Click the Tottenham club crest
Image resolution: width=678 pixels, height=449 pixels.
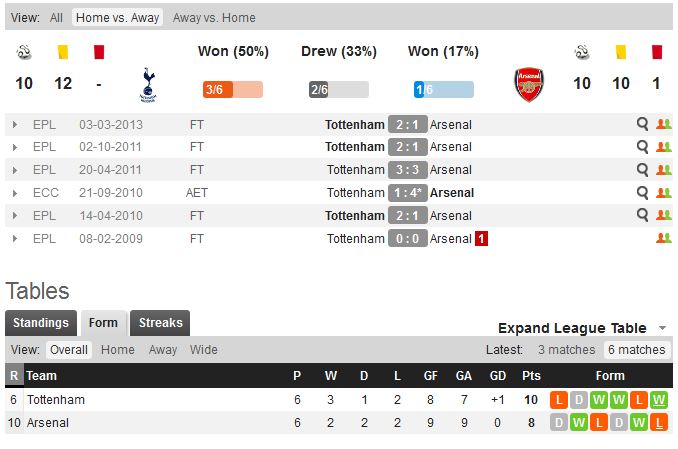point(149,85)
